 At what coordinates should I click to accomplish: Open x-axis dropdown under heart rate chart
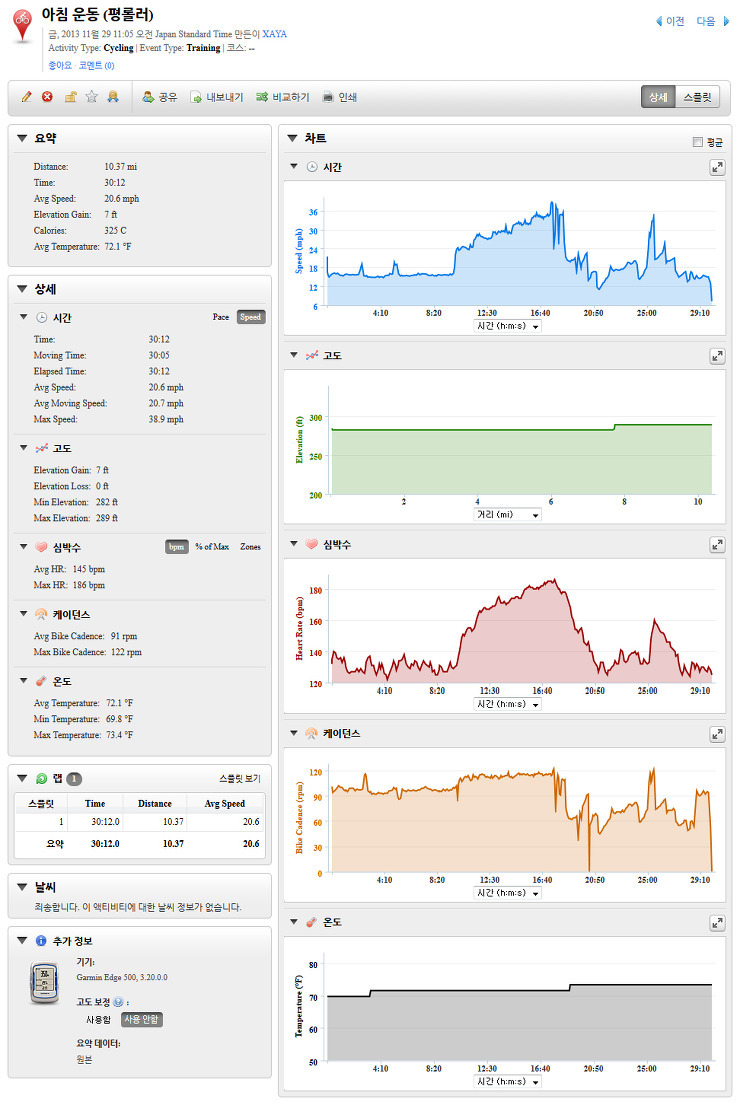[507, 704]
